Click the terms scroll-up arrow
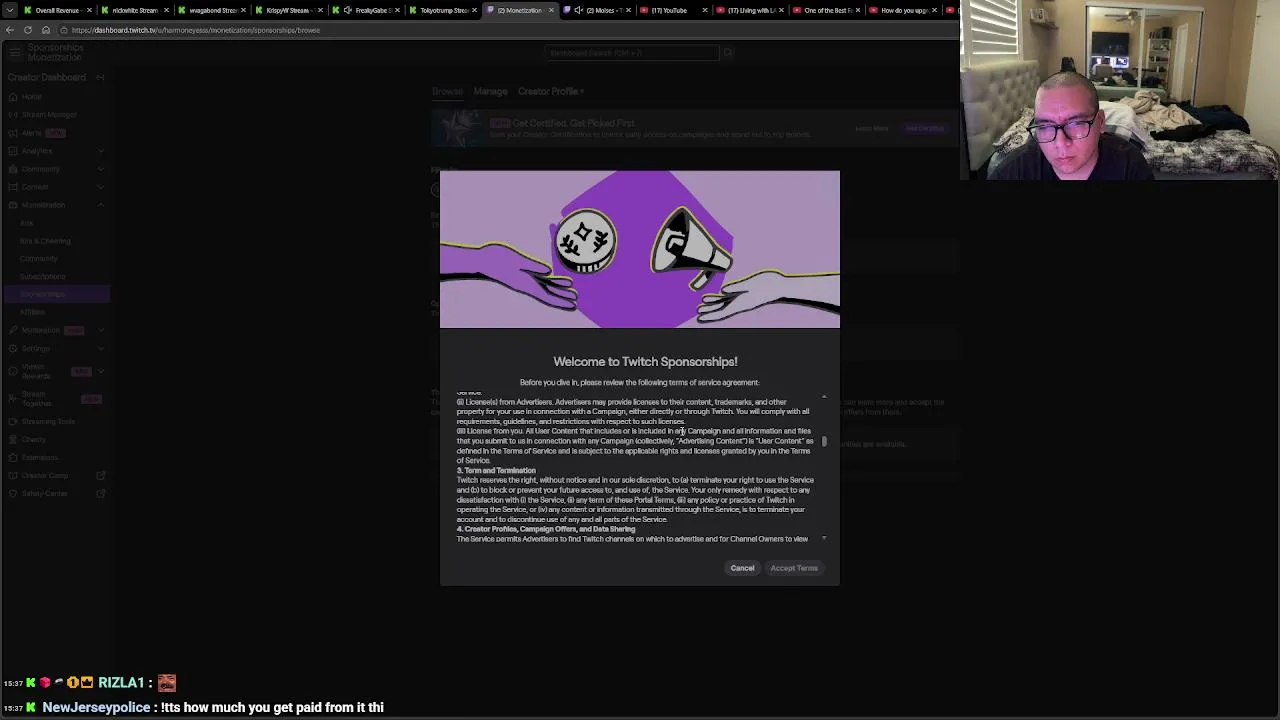Viewport: 1280px width, 720px height. [x=824, y=397]
